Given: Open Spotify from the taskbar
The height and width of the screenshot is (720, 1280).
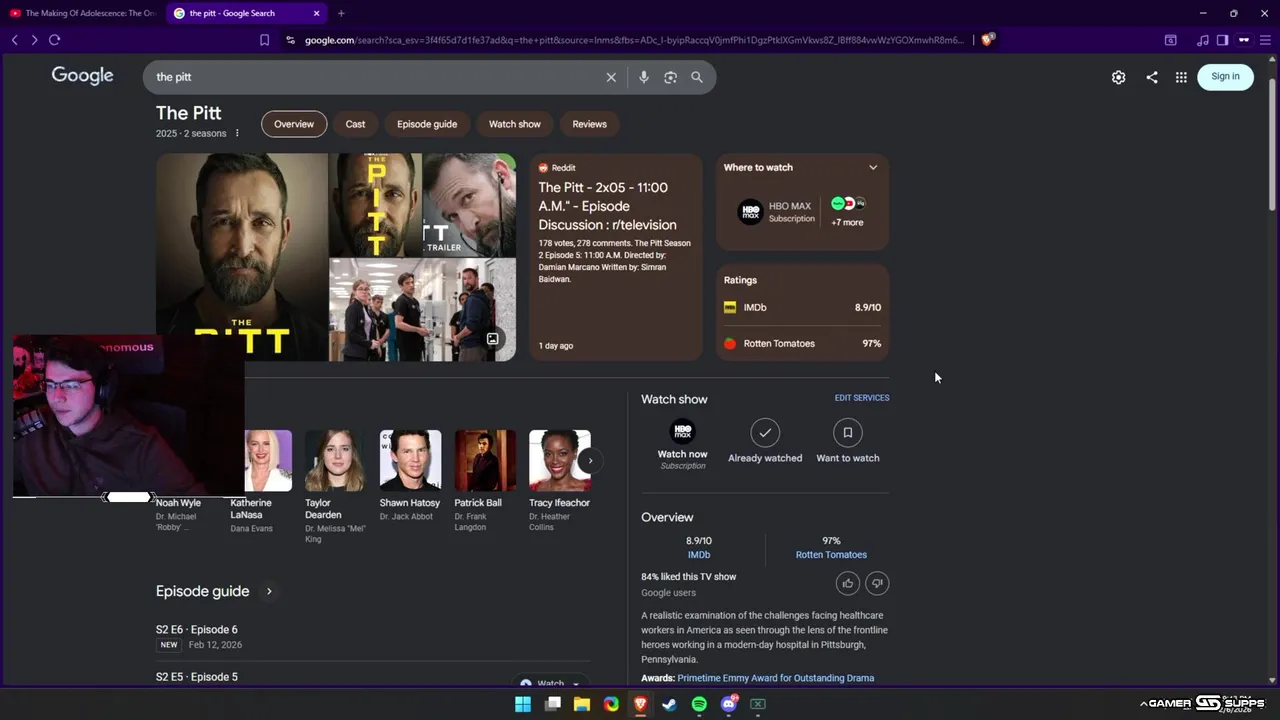Looking at the screenshot, I should (x=699, y=704).
